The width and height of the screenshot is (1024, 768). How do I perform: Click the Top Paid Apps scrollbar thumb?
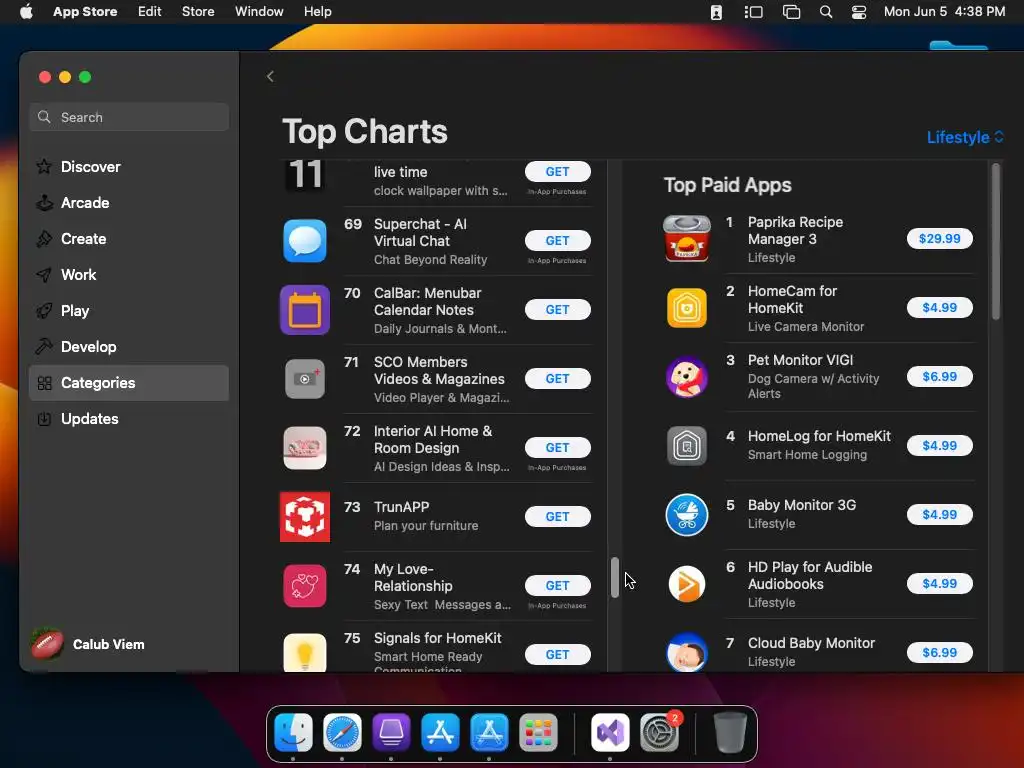tap(996, 241)
